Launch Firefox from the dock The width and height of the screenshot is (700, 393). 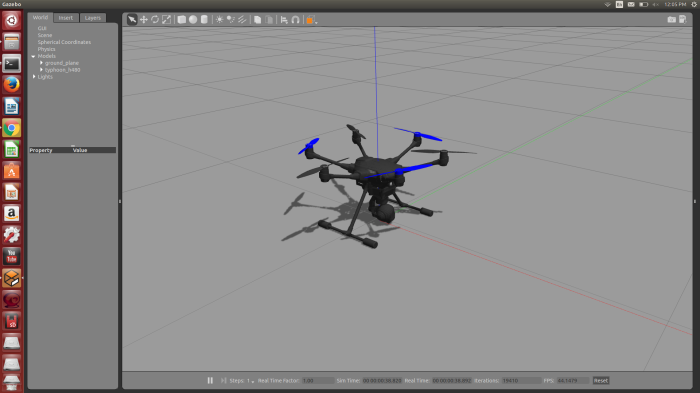coord(12,85)
